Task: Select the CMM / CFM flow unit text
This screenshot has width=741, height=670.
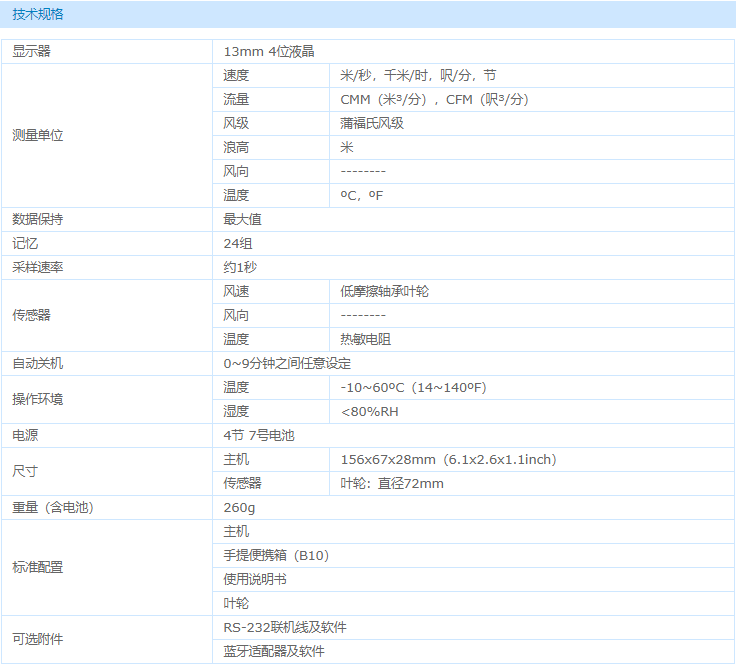Action: (x=434, y=99)
